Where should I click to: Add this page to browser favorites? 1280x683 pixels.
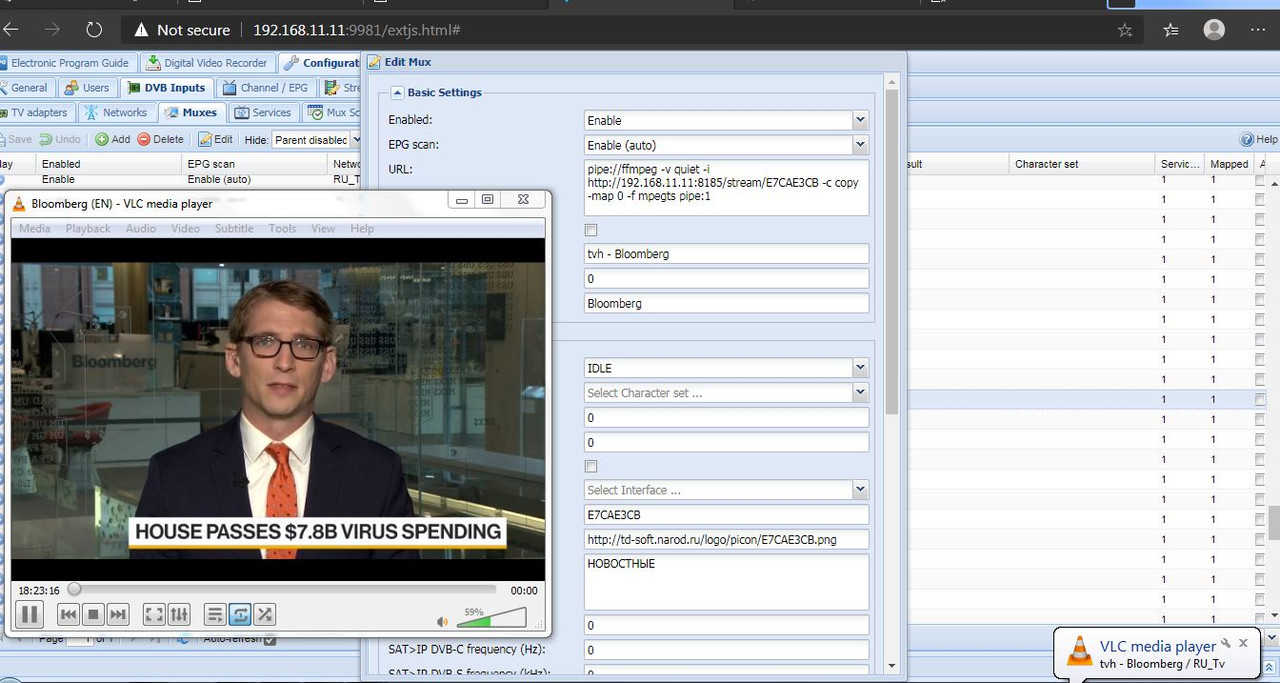click(x=1125, y=30)
